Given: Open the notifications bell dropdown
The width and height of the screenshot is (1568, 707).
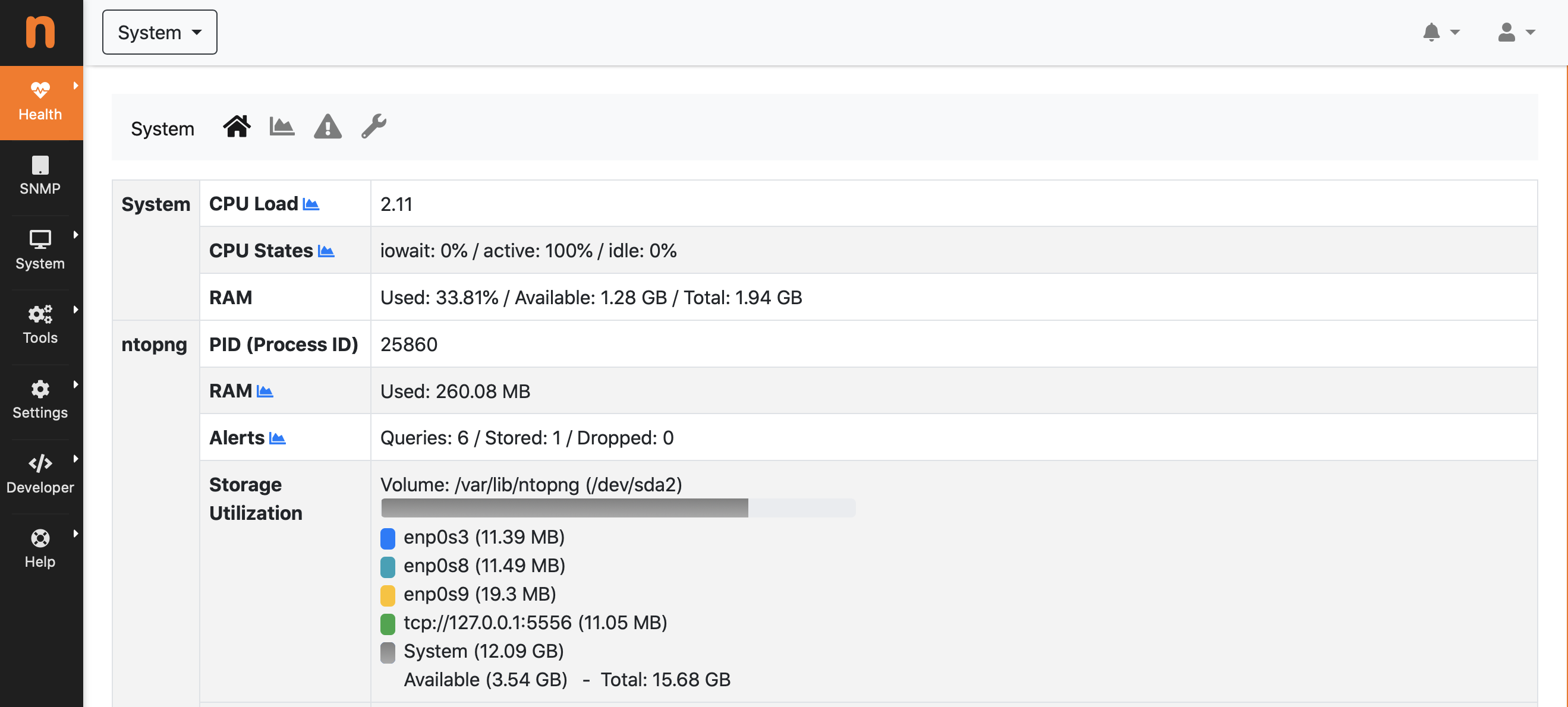Looking at the screenshot, I should coord(1440,32).
